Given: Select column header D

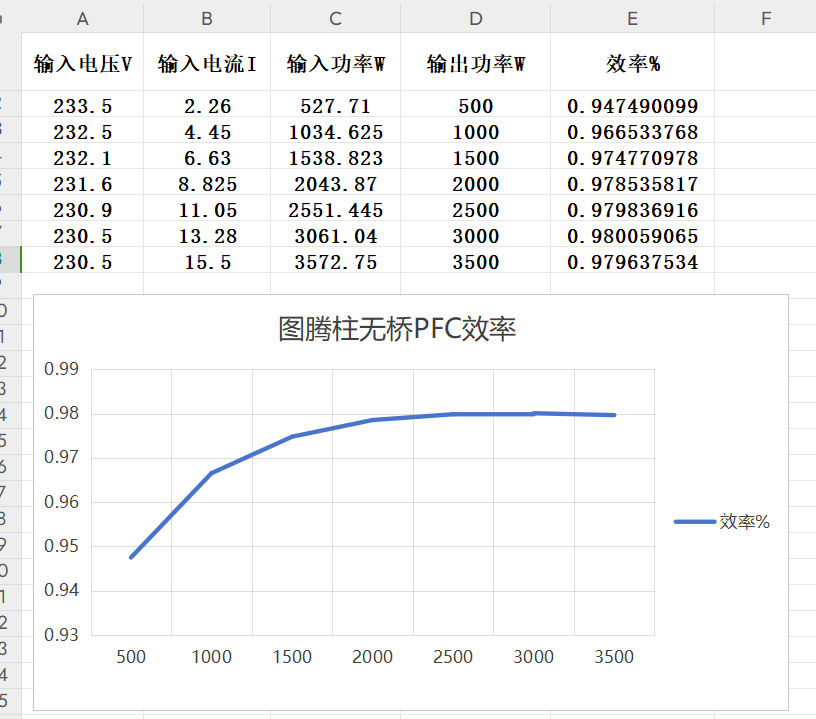Looking at the screenshot, I should point(475,17).
